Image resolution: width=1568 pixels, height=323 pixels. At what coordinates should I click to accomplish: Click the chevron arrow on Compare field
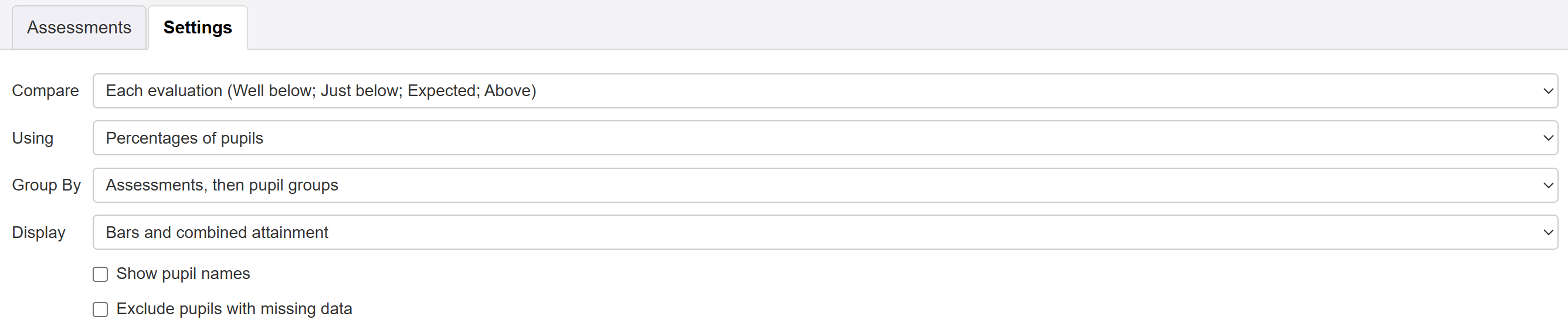1548,91
